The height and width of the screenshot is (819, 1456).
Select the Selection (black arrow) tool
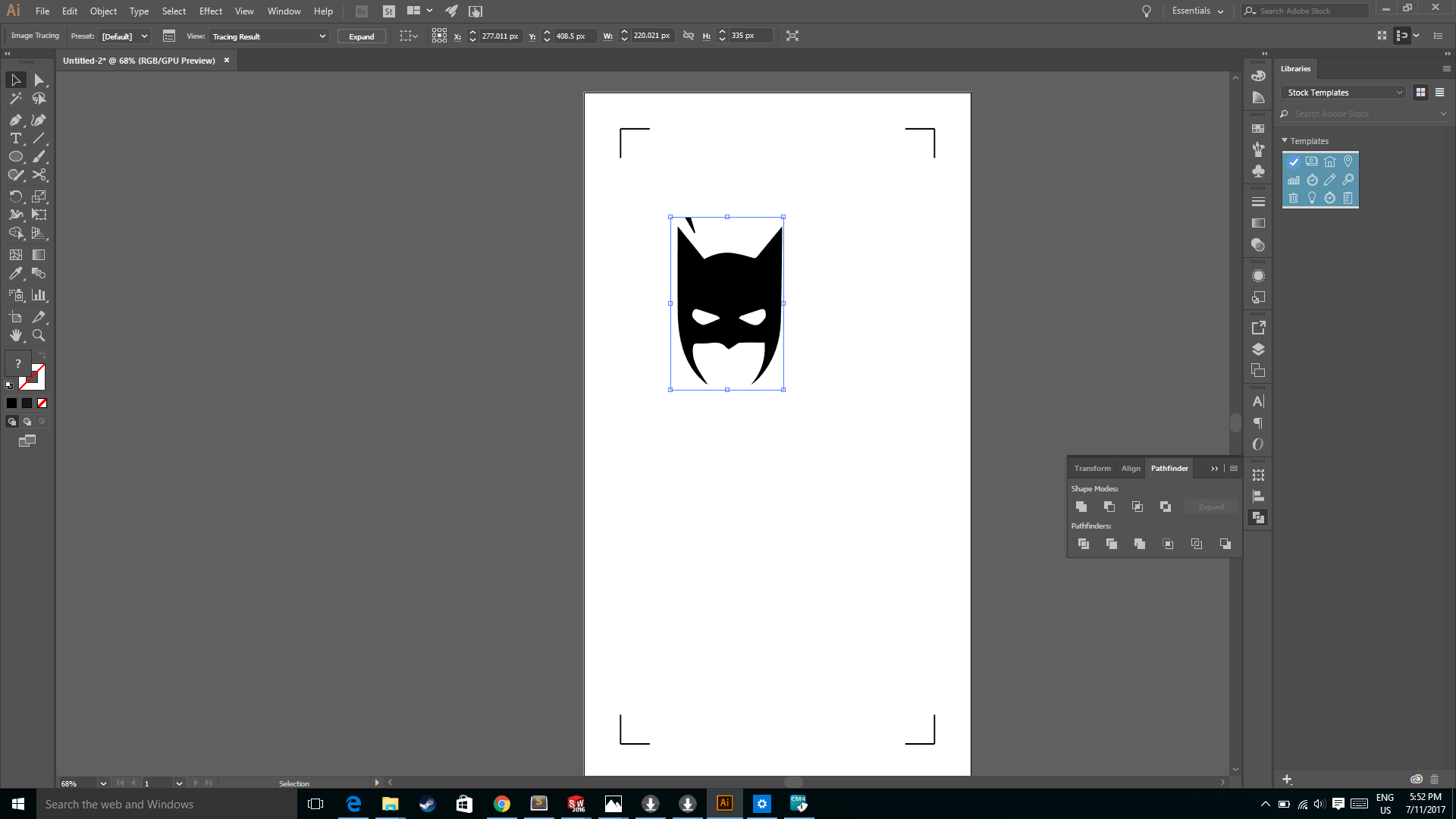pyautogui.click(x=16, y=80)
